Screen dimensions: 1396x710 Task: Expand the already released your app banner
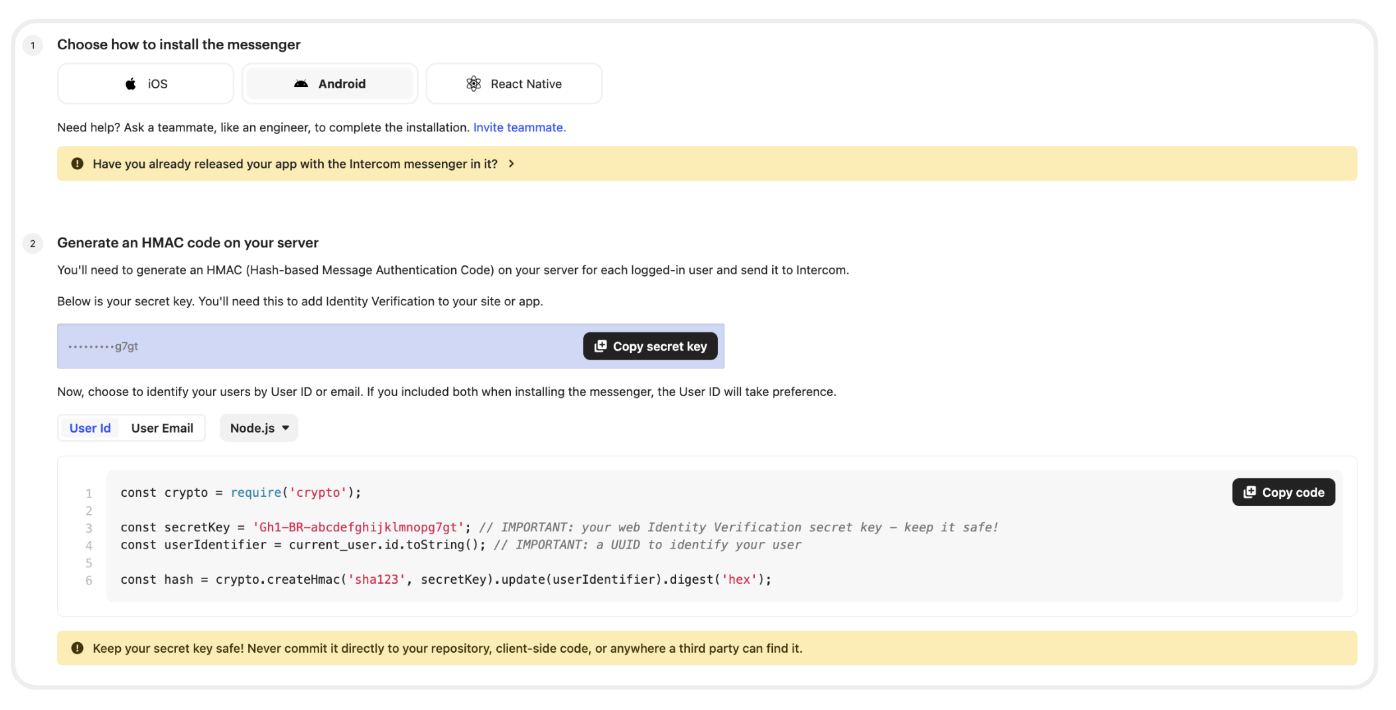click(x=707, y=164)
